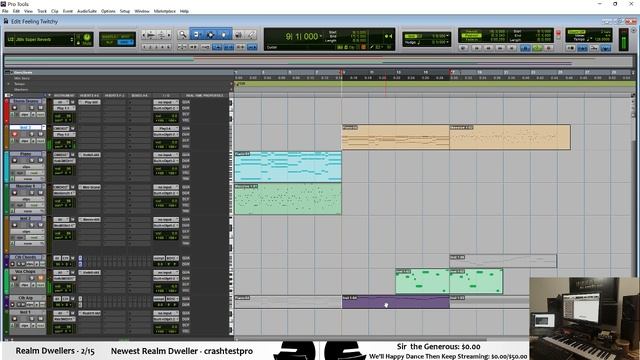Image resolution: width=640 pixels, height=360 pixels.
Task: Toggle Link Timeline and Edit Selection
Action: click(229, 47)
